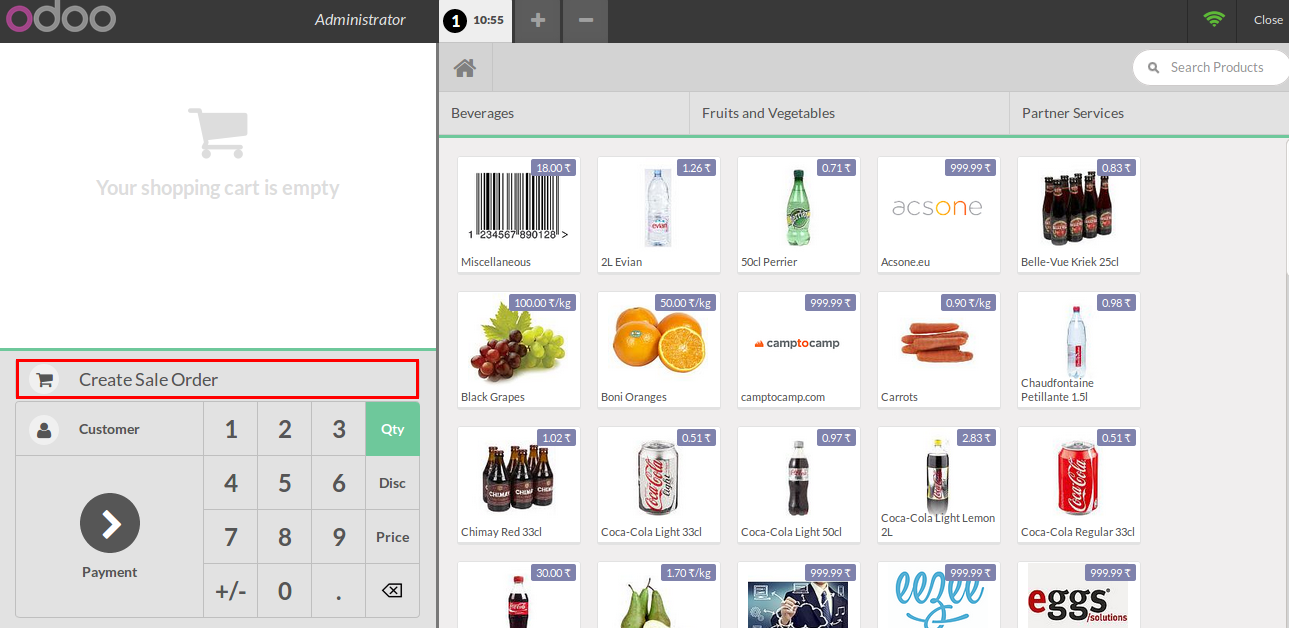Select order tab 1 at 10:55
This screenshot has height=628, width=1289.
pyautogui.click(x=475, y=20)
